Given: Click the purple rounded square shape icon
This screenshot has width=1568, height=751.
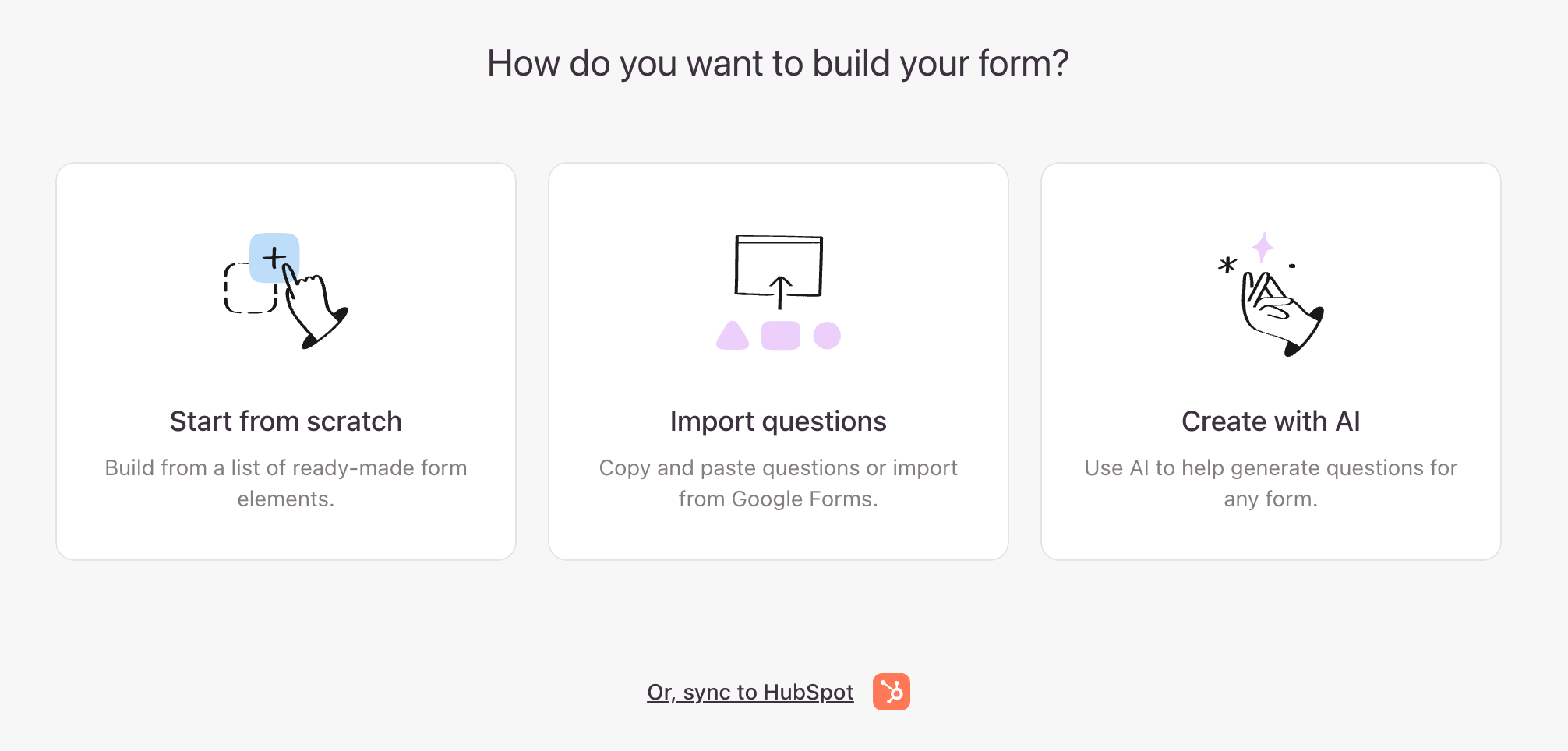Looking at the screenshot, I should (781, 336).
